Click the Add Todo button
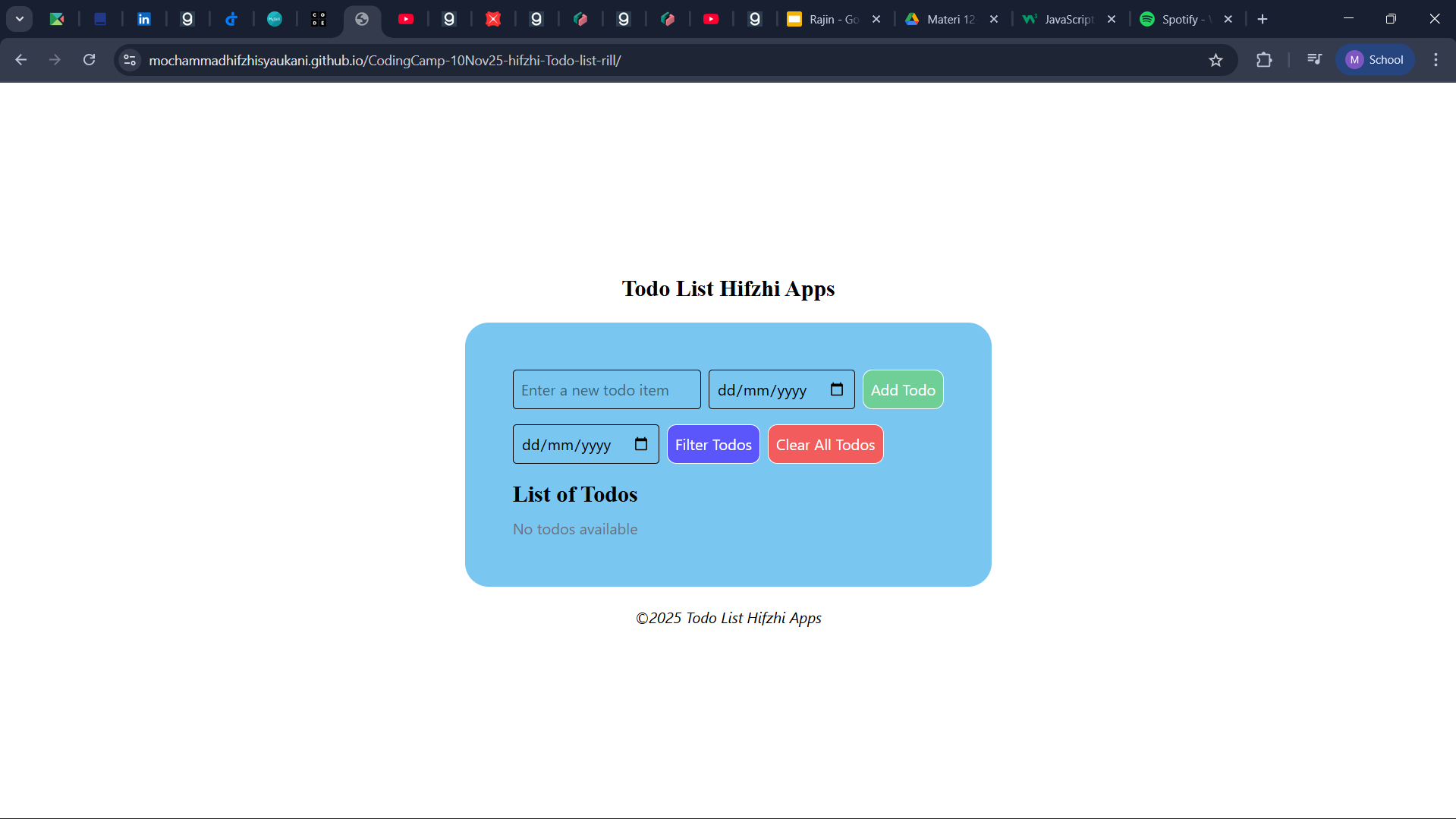Image resolution: width=1456 pixels, height=819 pixels. click(x=902, y=389)
